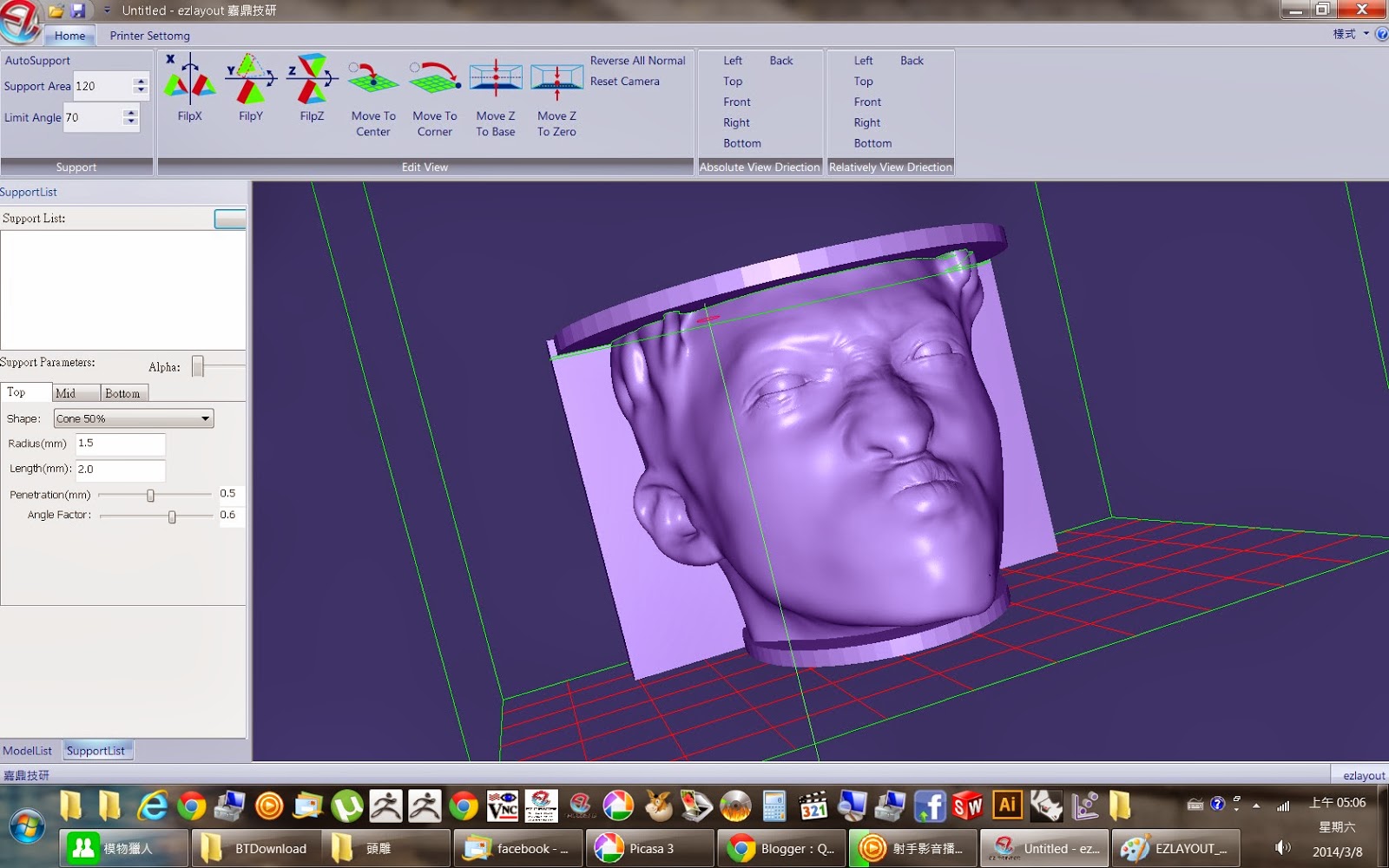Open the VNC viewer icon
This screenshot has width=1389, height=868.
(x=503, y=806)
